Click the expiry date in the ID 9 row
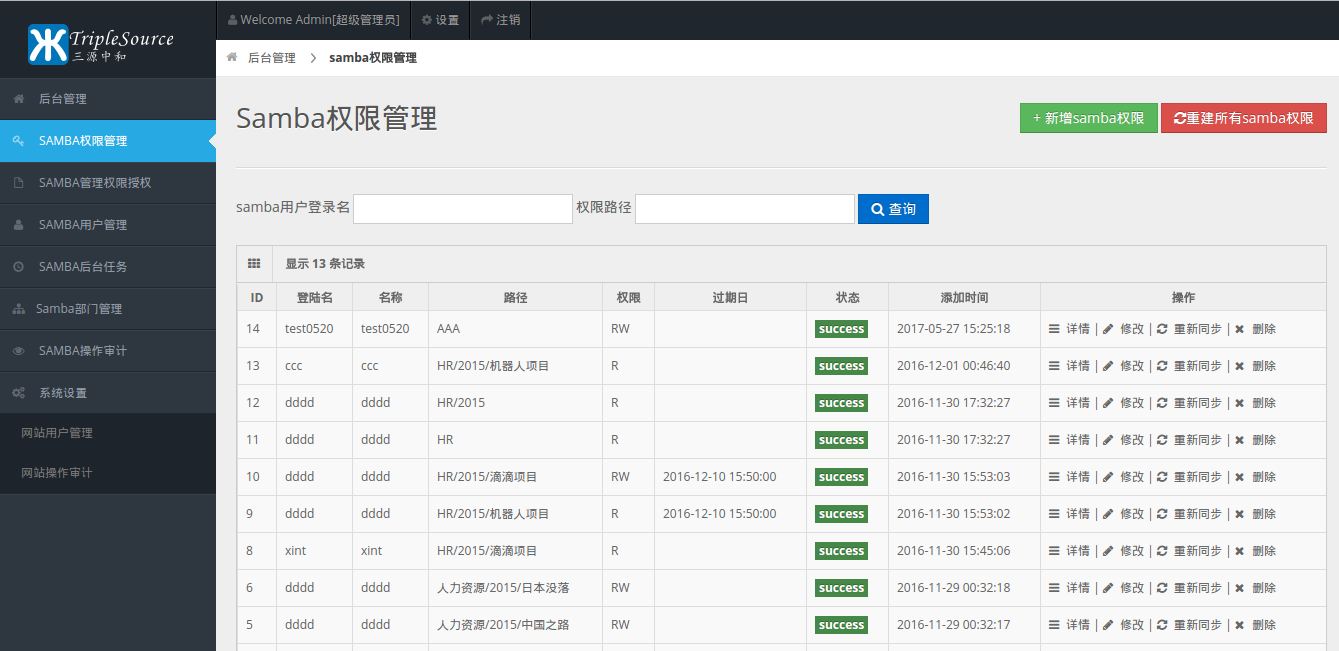This screenshot has height=651, width=1339. click(719, 514)
